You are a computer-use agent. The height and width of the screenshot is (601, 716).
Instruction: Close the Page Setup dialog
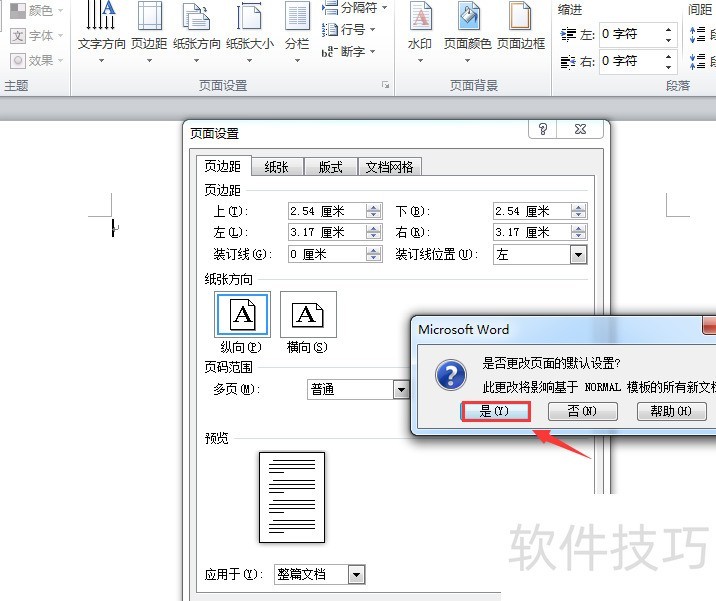coord(580,129)
